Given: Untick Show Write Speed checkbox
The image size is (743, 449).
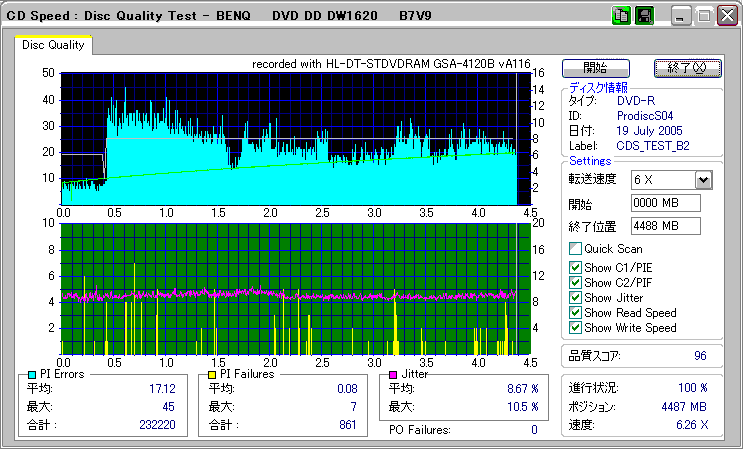Looking at the screenshot, I should click(575, 328).
